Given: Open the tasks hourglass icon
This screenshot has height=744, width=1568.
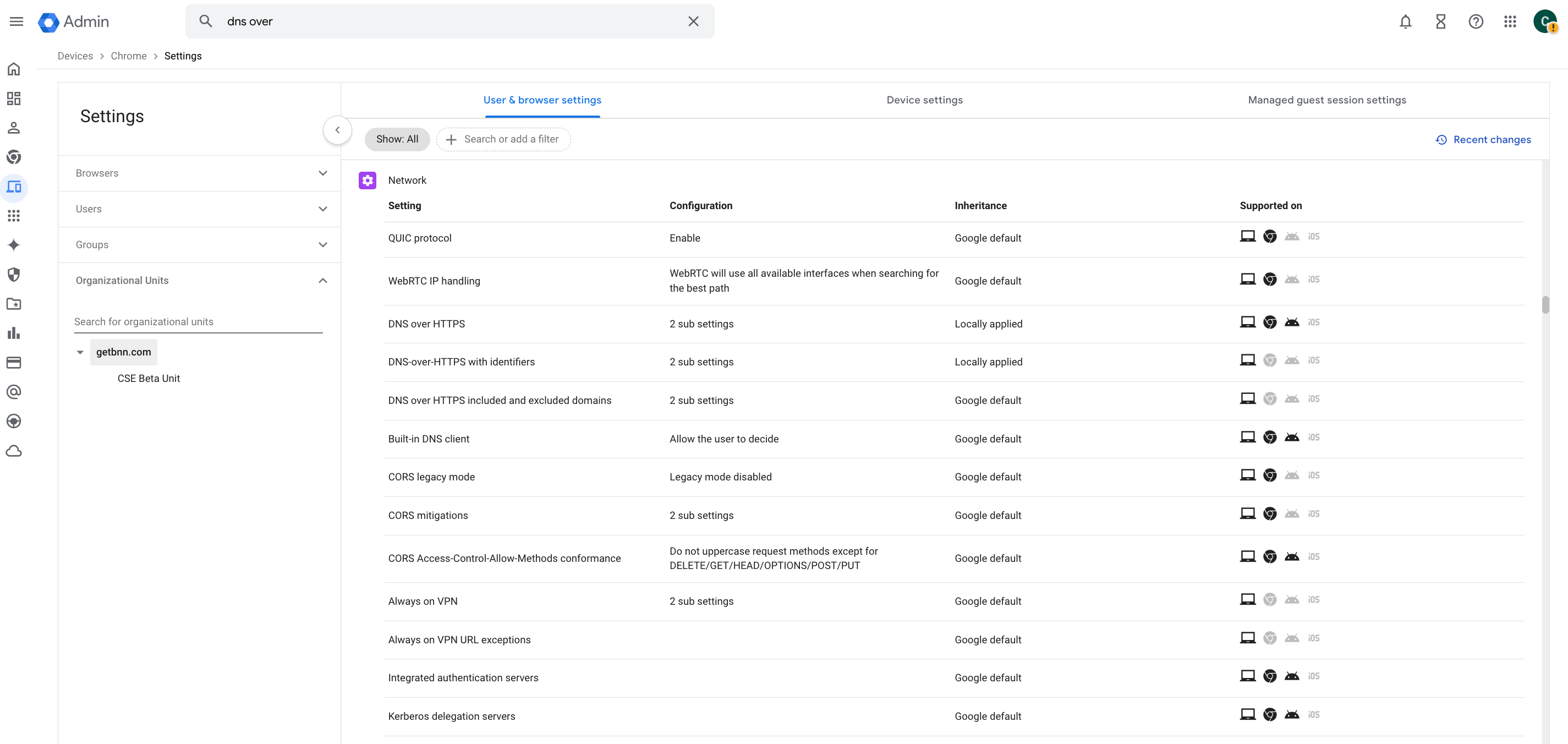Looking at the screenshot, I should (x=1440, y=21).
